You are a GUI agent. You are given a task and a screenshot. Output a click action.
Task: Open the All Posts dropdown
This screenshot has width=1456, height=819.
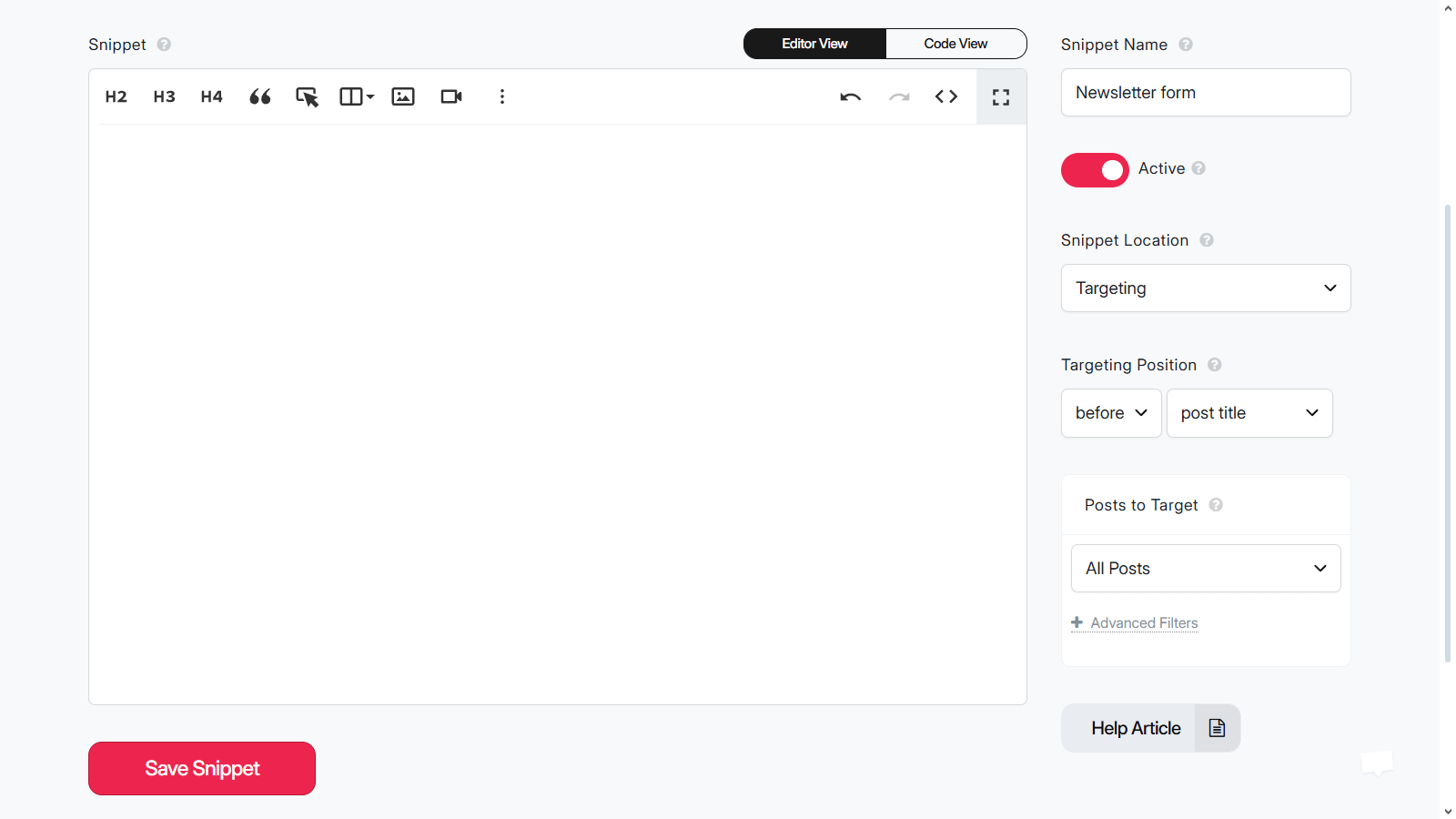1205,569
